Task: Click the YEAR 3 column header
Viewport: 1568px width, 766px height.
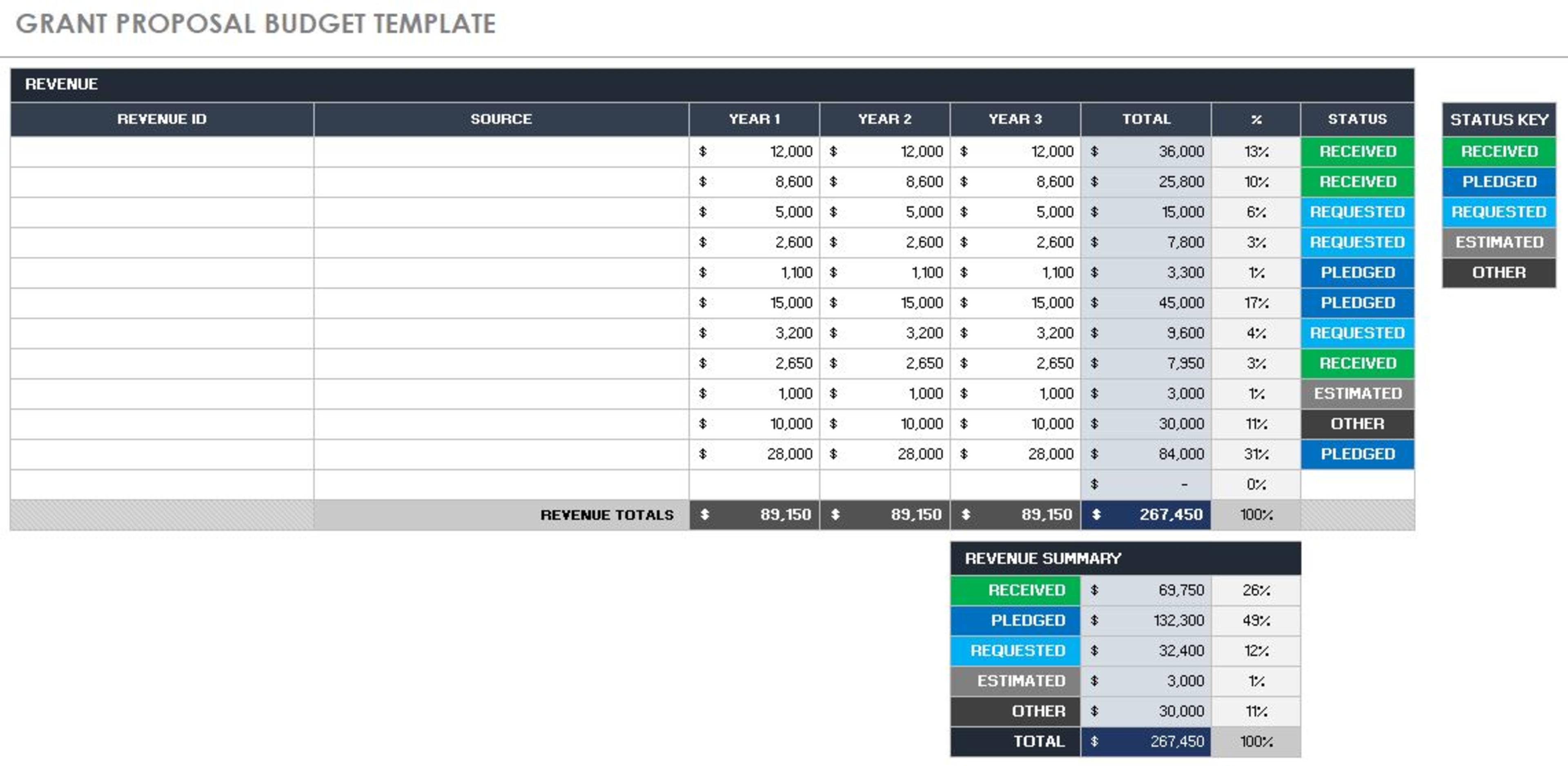Action: coord(1015,119)
